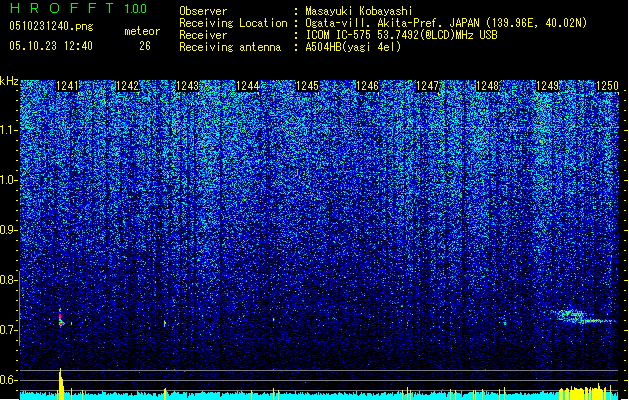Click receiver value ICOM IC-575 53.7492 MHz USB
This screenshot has width=629, height=400.
pyautogui.click(x=402, y=35)
